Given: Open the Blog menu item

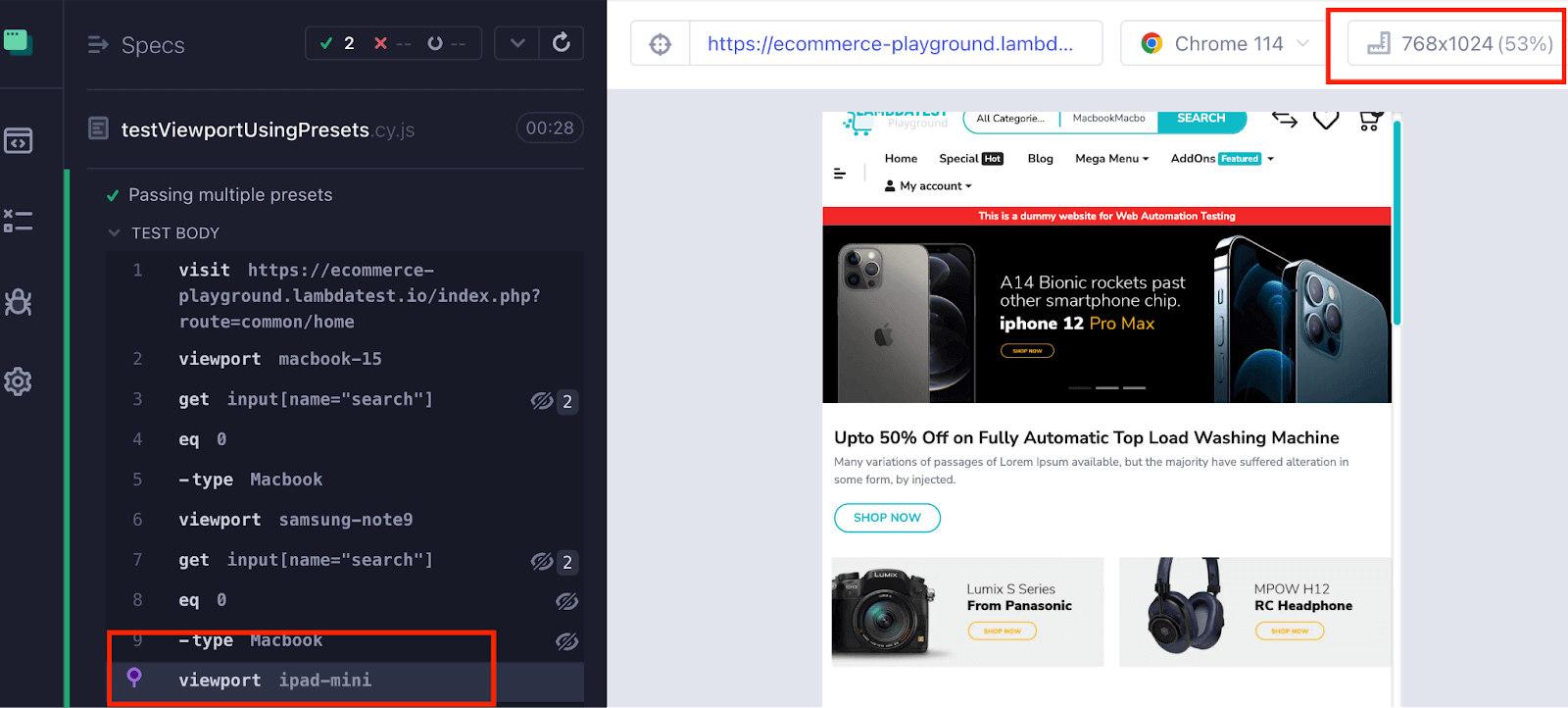Looking at the screenshot, I should click(1040, 159).
